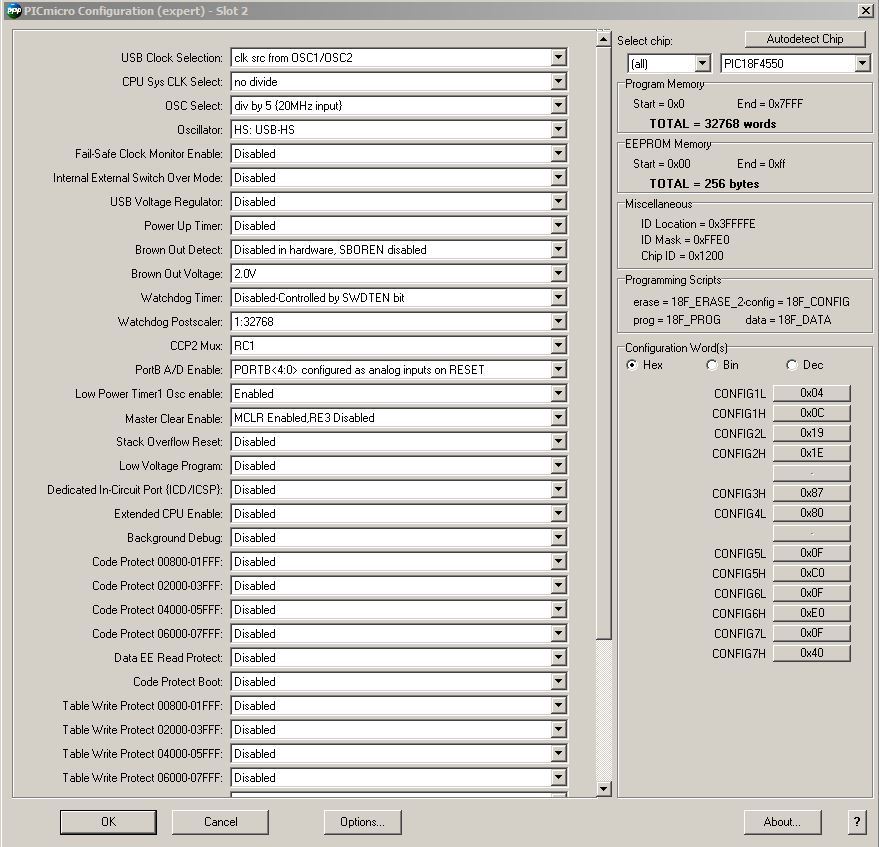Open the Brown Out Voltage dropdown
This screenshot has width=879, height=847.
point(558,274)
